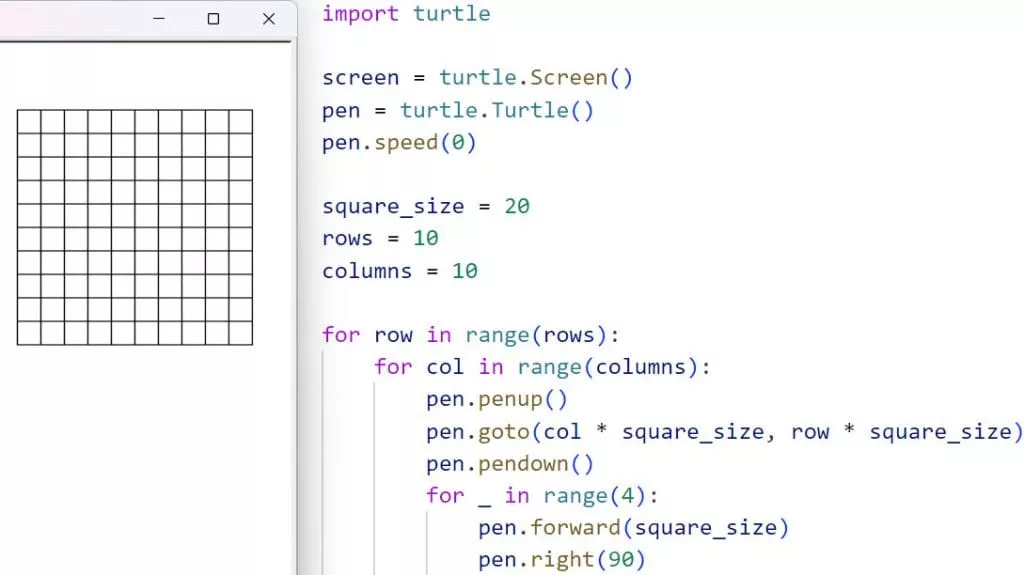
Task: Minimize the turtle graphics window
Action: click(158, 19)
